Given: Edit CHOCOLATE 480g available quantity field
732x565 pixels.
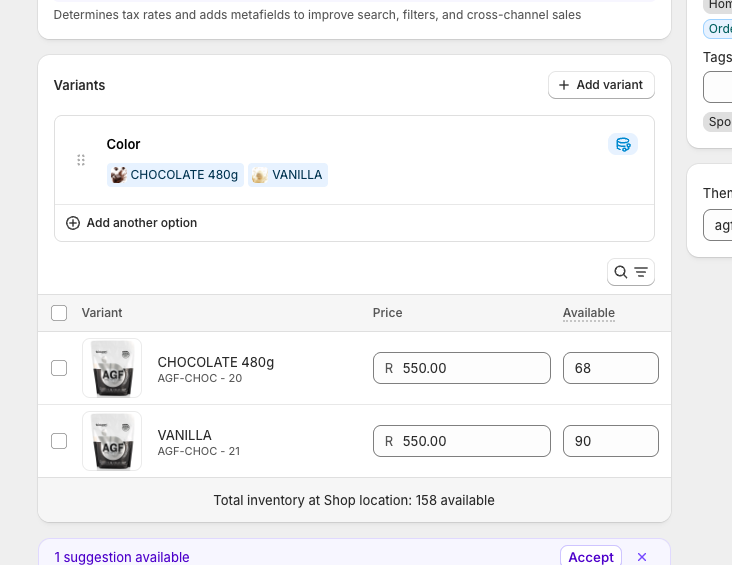Looking at the screenshot, I should coord(610,368).
